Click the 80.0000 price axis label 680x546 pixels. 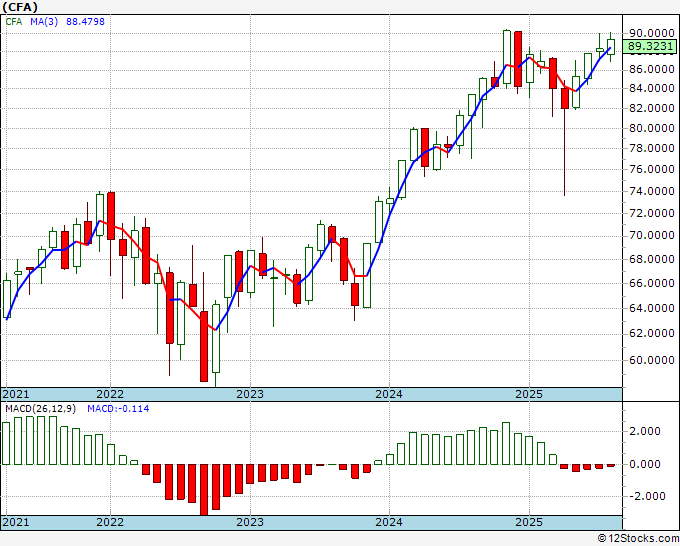651,128
